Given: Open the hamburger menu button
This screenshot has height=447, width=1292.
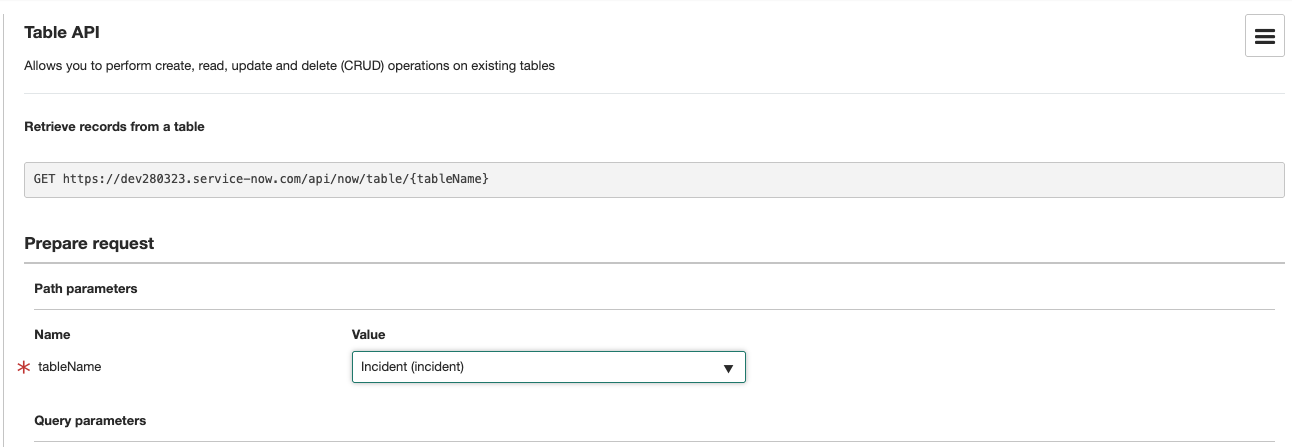Looking at the screenshot, I should 1264,36.
